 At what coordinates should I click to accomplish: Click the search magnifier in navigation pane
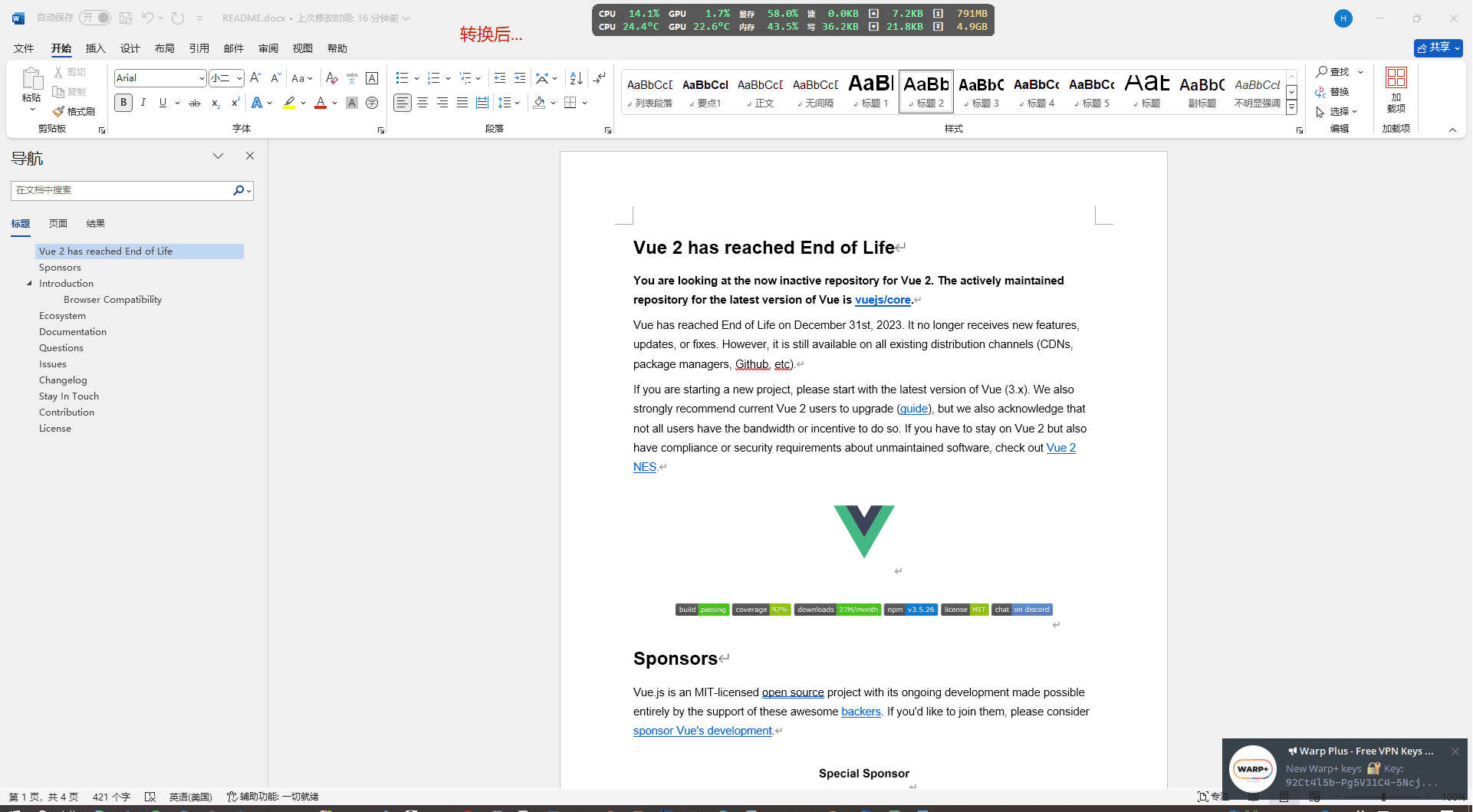pos(238,190)
